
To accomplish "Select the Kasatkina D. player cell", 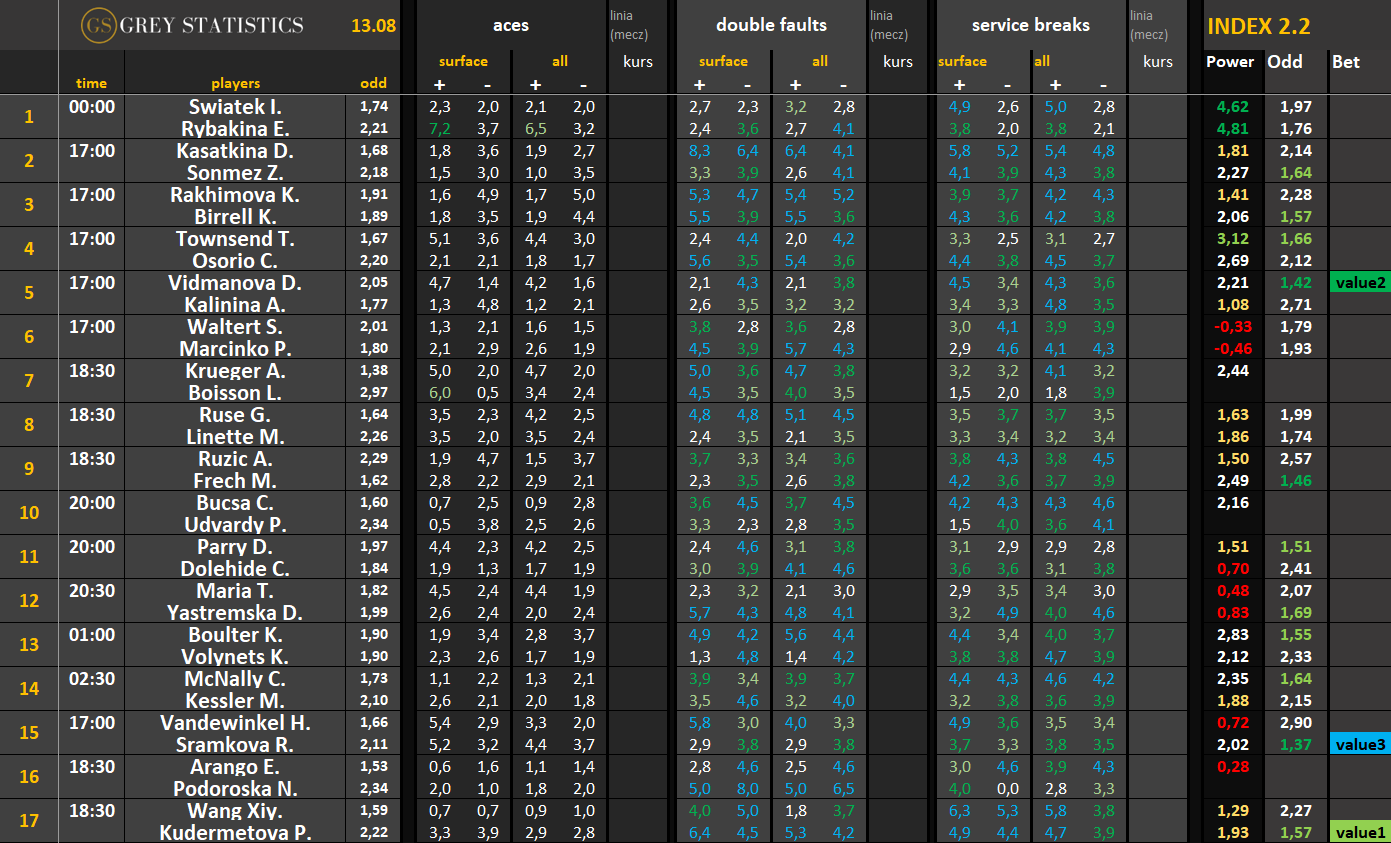I will [235, 150].
